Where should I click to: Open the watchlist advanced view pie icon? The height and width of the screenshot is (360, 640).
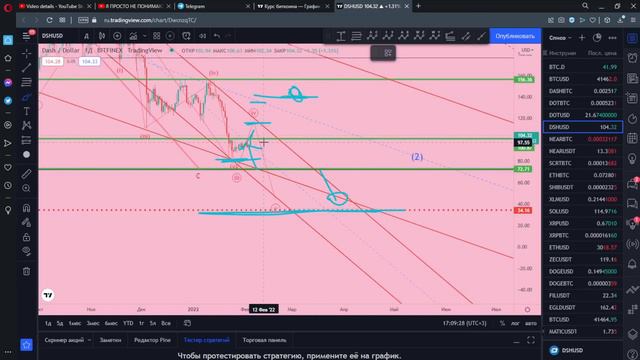click(x=597, y=38)
